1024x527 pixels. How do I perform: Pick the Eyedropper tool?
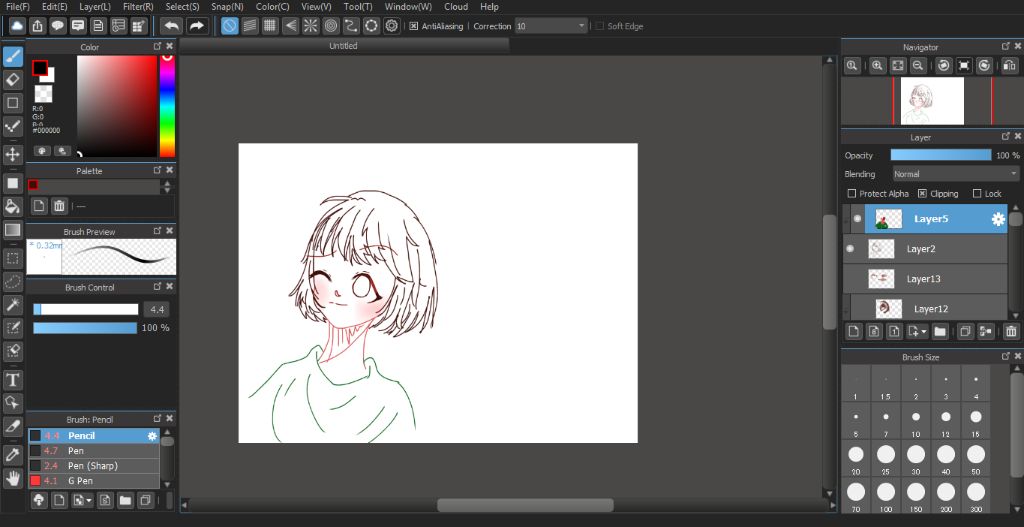[x=12, y=455]
